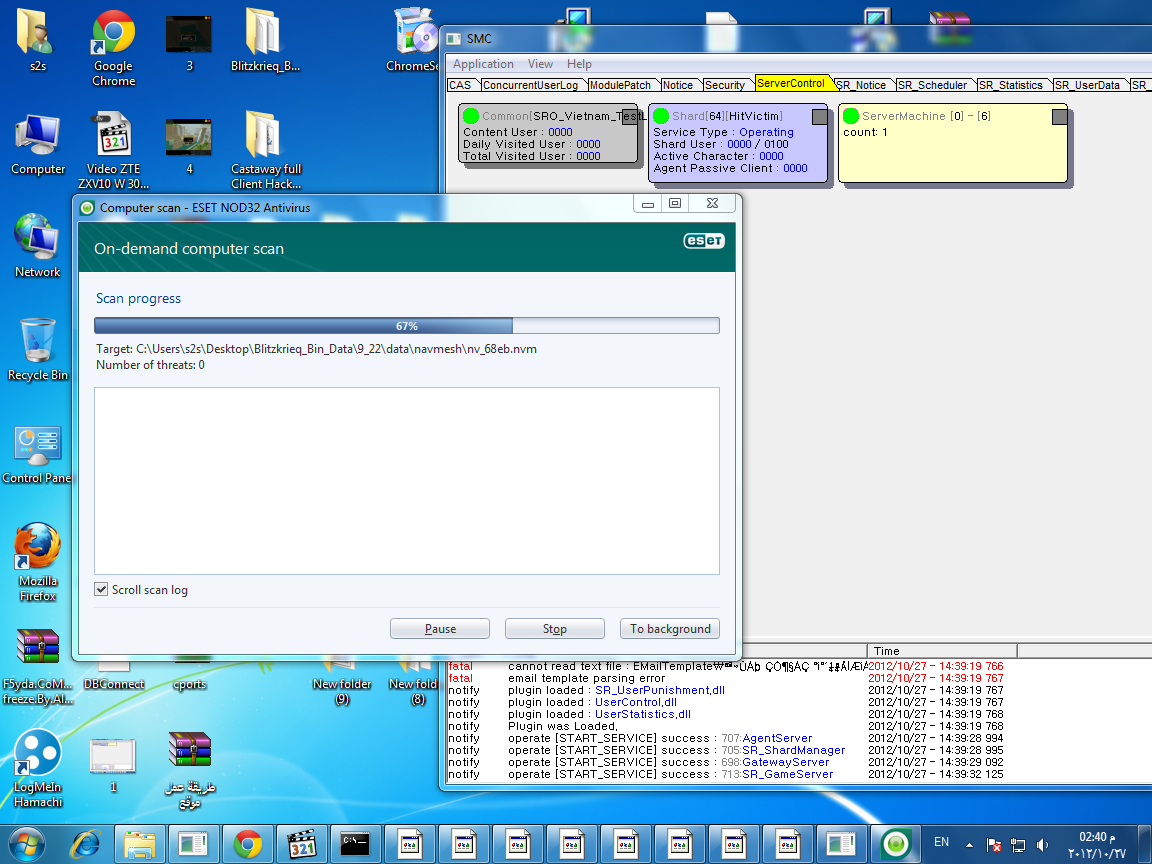
Task: Show hidden system tray icons
Action: click(969, 845)
